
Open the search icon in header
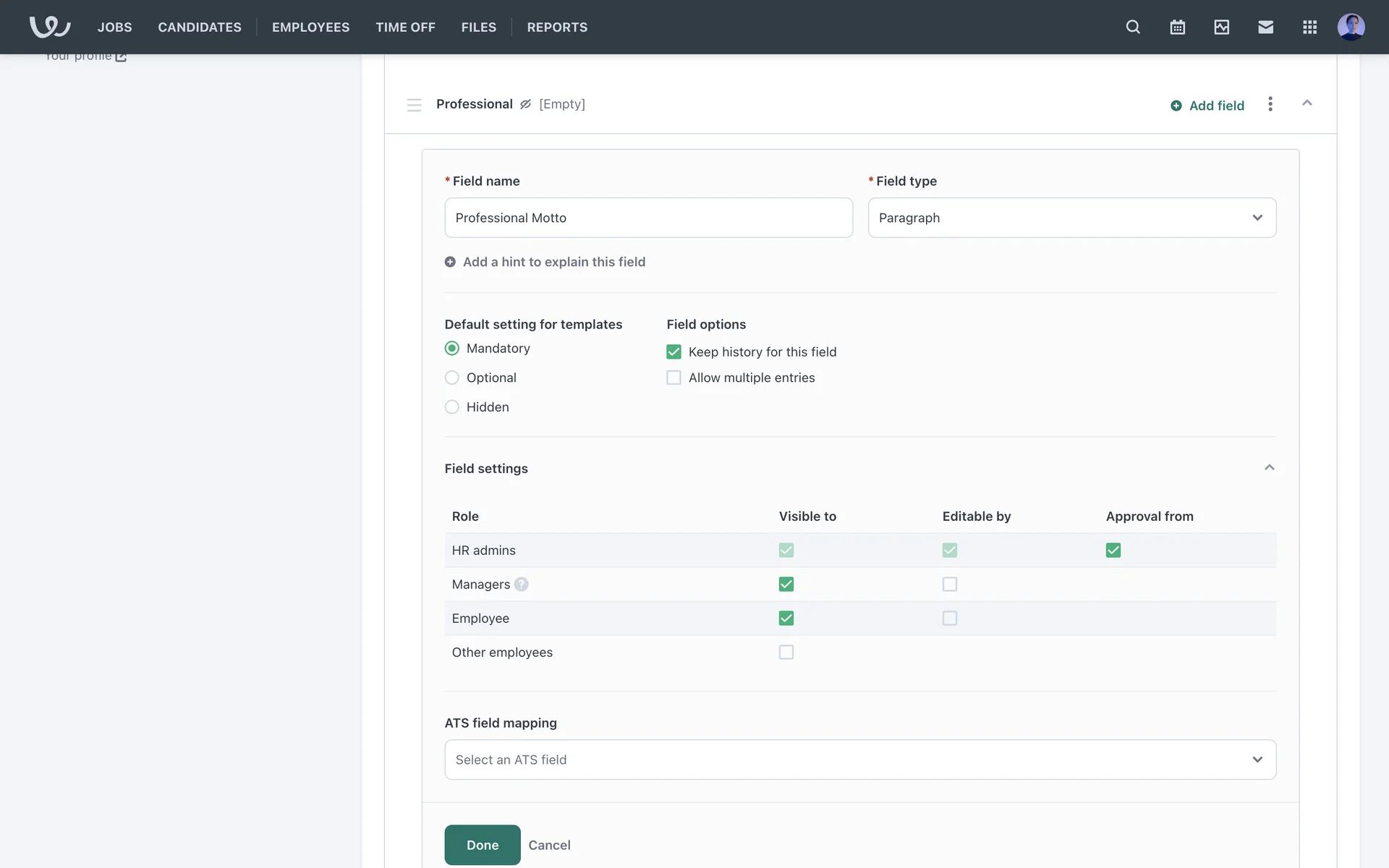(x=1133, y=27)
